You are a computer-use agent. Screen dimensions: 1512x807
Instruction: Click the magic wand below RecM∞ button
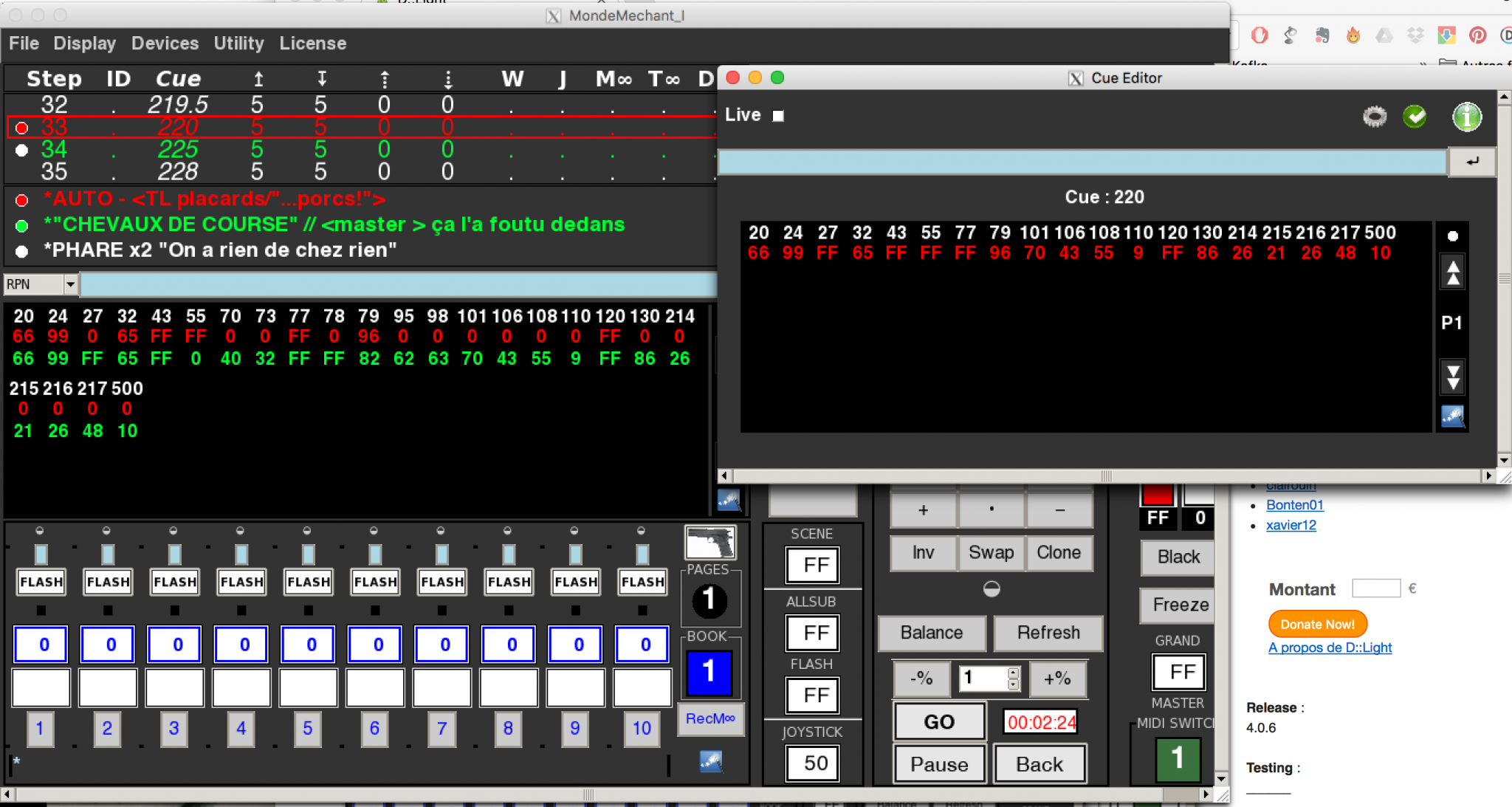pos(710,761)
